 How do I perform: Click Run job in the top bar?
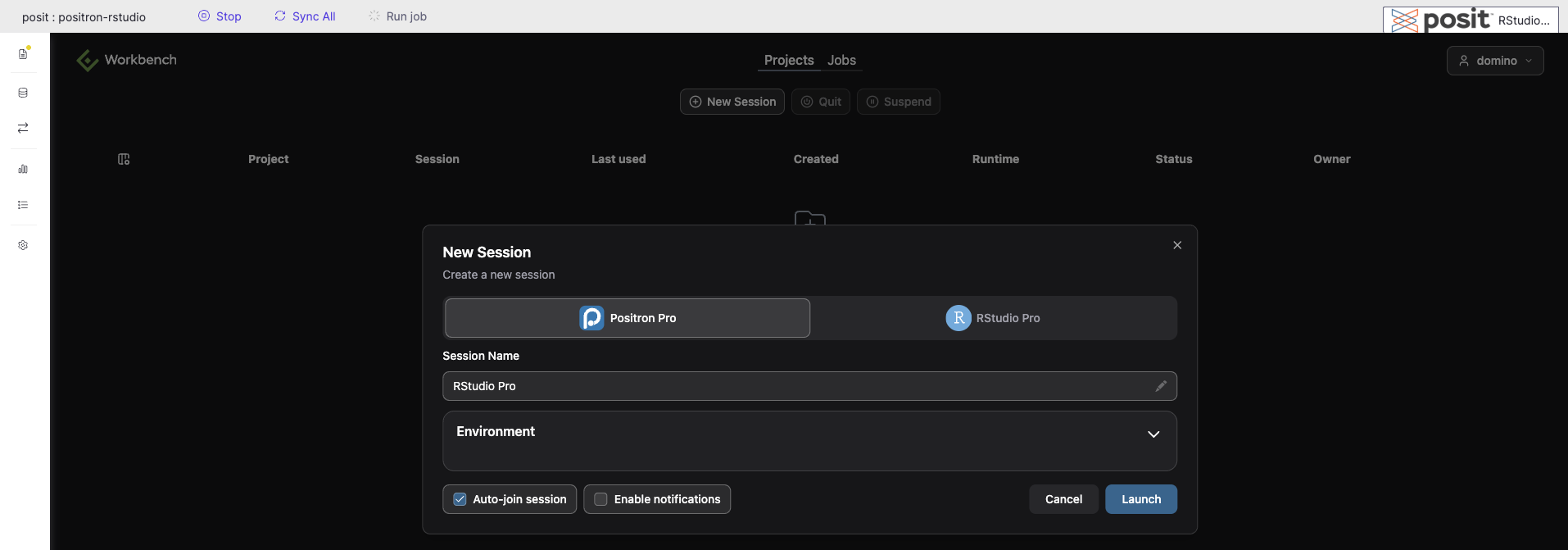397,16
